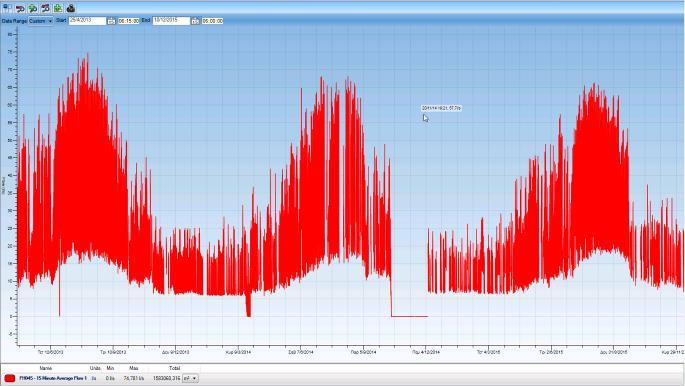Click the layout grid icon in toolbar
The image size is (685, 386).
click(7, 8)
